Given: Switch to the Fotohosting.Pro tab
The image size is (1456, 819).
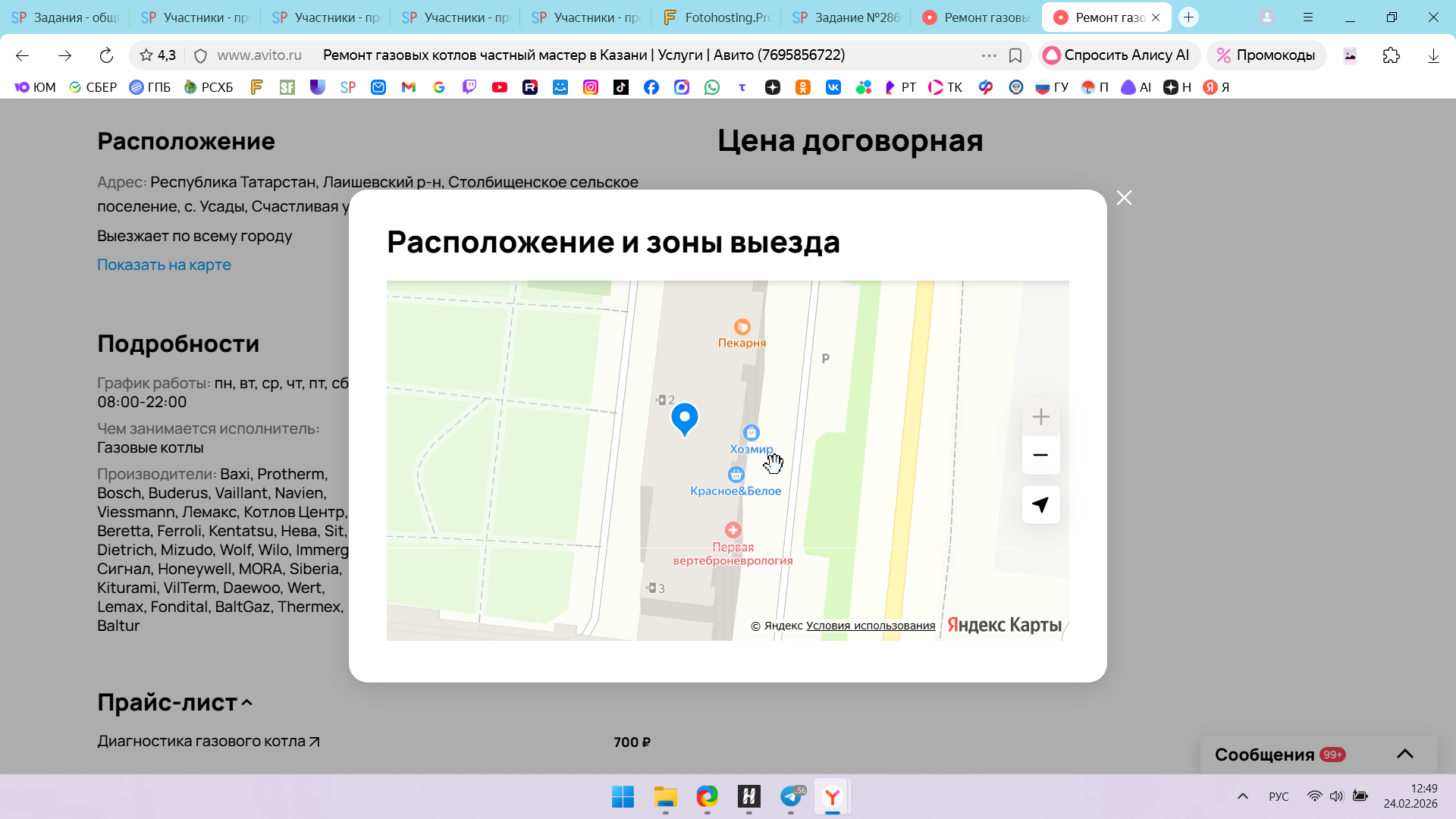Looking at the screenshot, I should pyautogui.click(x=717, y=17).
